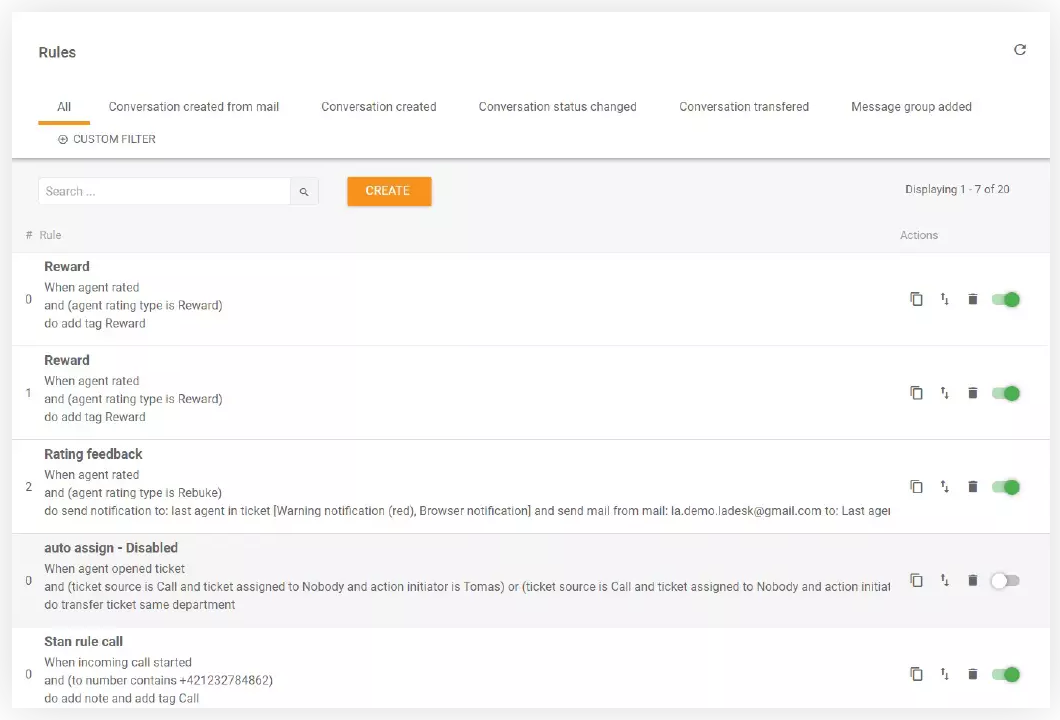The width and height of the screenshot is (1060, 720).
Task: Select the All tab
Action: [64, 107]
